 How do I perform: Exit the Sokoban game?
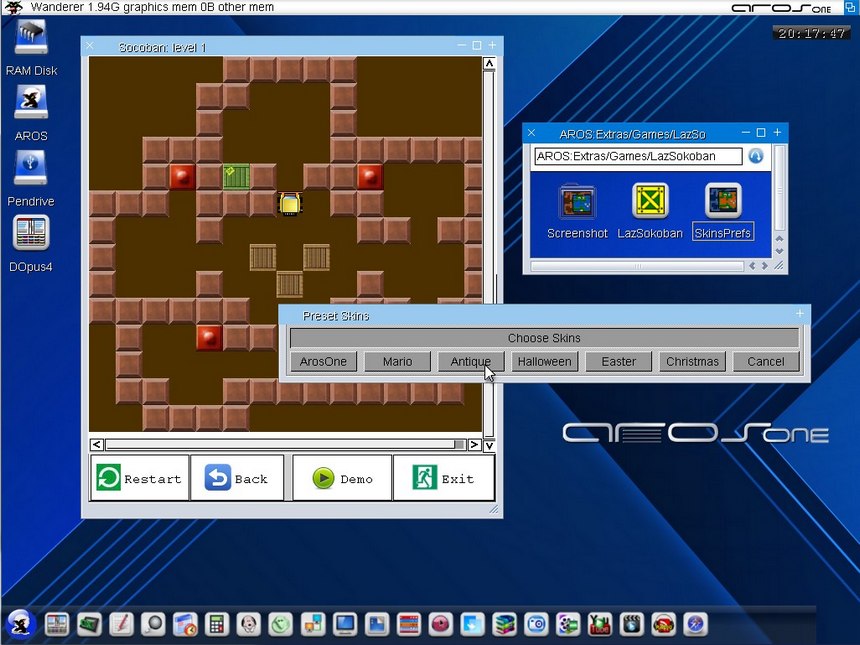coord(443,478)
